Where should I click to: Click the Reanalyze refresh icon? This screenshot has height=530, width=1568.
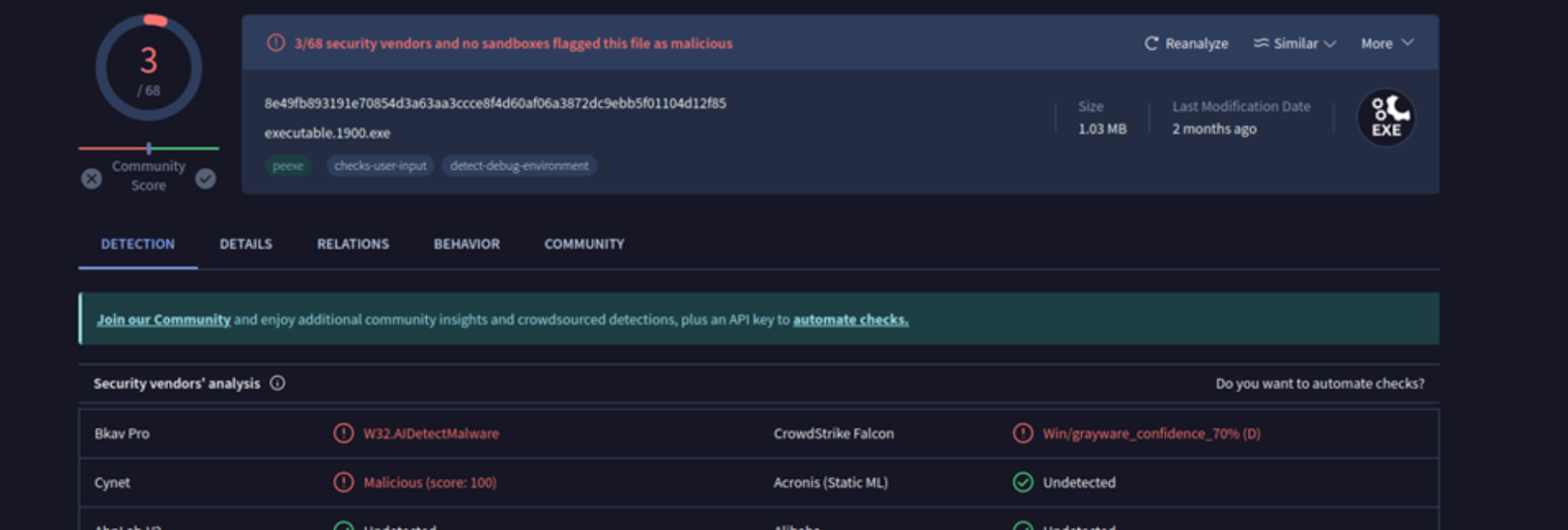(1151, 44)
